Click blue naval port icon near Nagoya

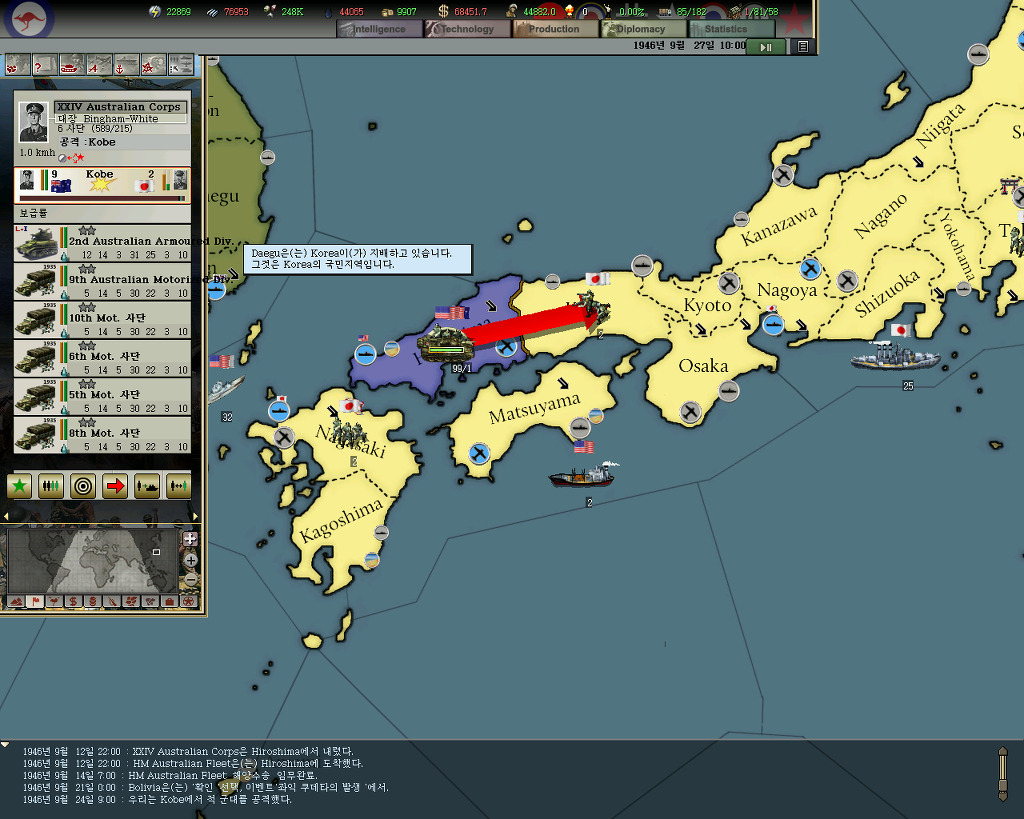(773, 325)
